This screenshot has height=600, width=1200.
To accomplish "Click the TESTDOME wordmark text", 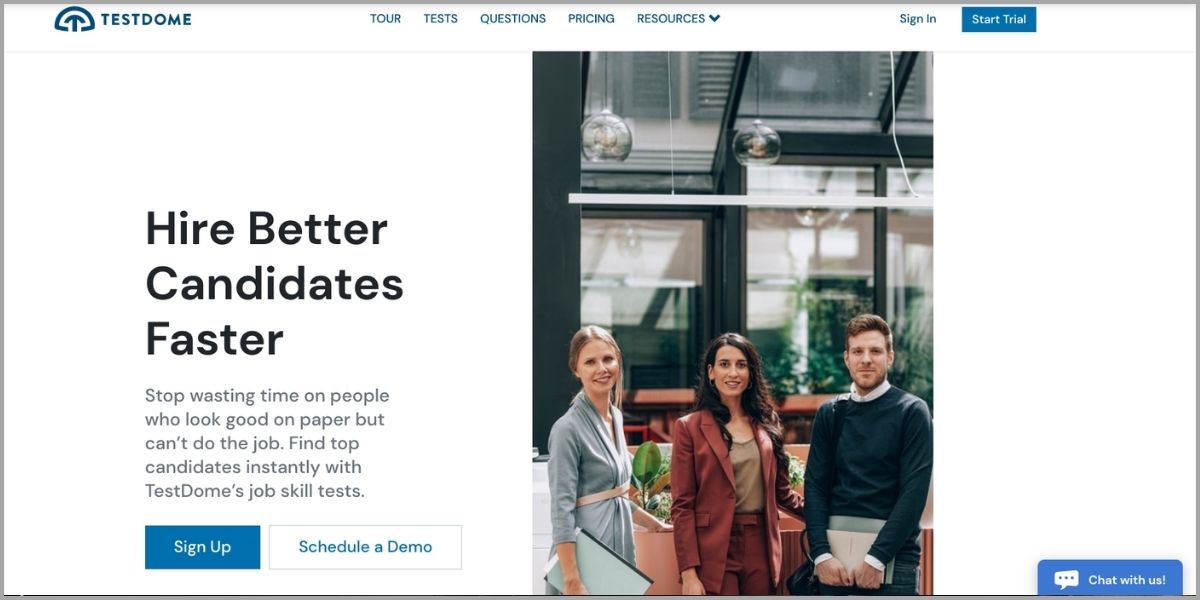I will coord(146,19).
